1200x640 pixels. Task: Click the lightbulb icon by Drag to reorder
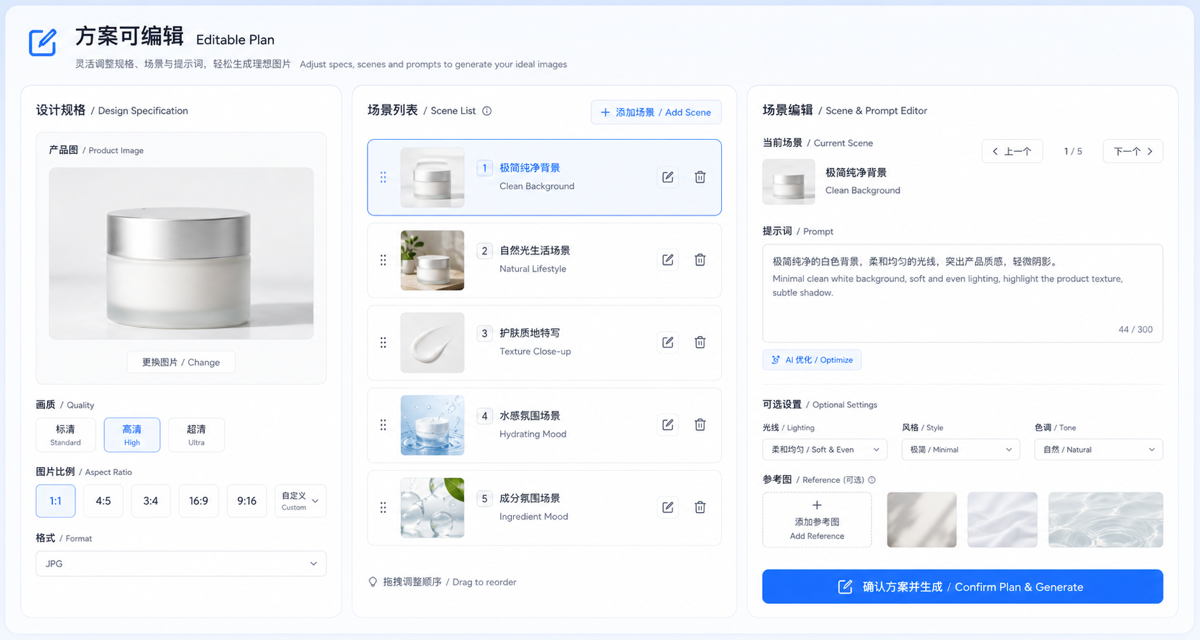pos(373,582)
